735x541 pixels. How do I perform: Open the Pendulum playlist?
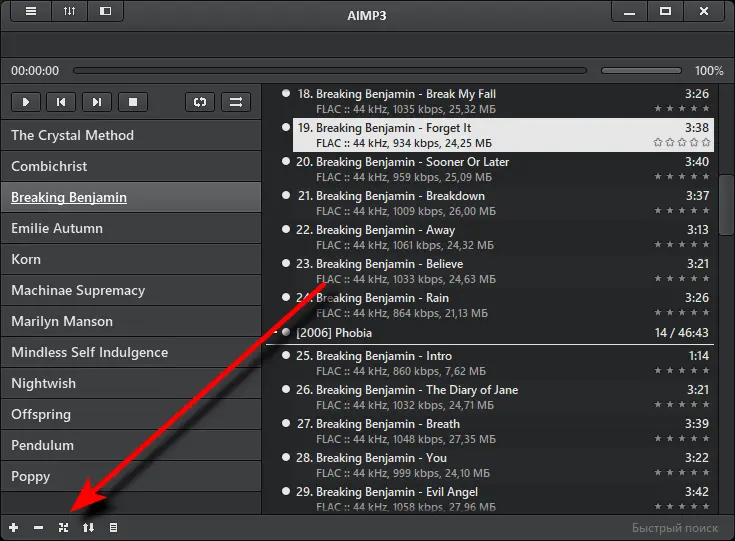coord(131,445)
